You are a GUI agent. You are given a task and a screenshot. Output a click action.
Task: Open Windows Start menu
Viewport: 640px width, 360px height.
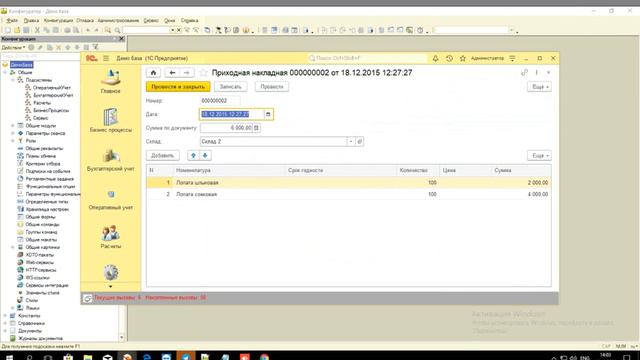tap(9, 357)
